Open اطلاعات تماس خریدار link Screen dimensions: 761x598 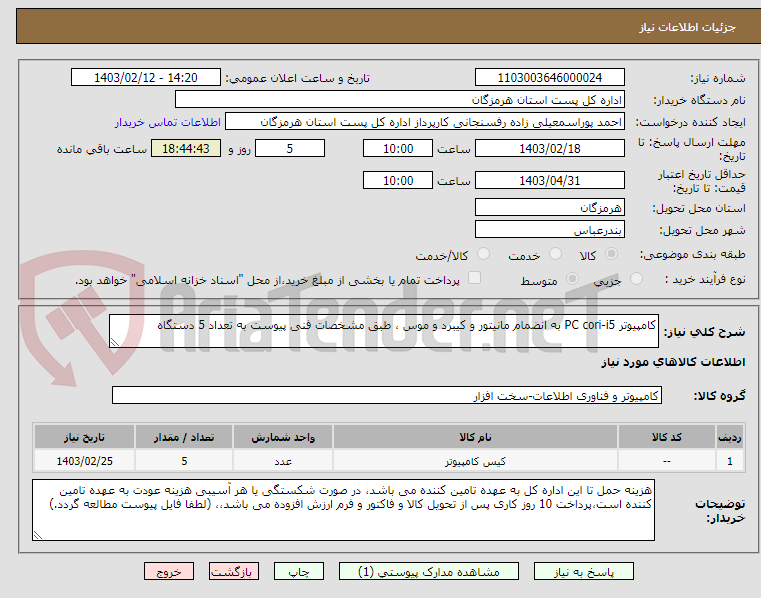pos(168,122)
